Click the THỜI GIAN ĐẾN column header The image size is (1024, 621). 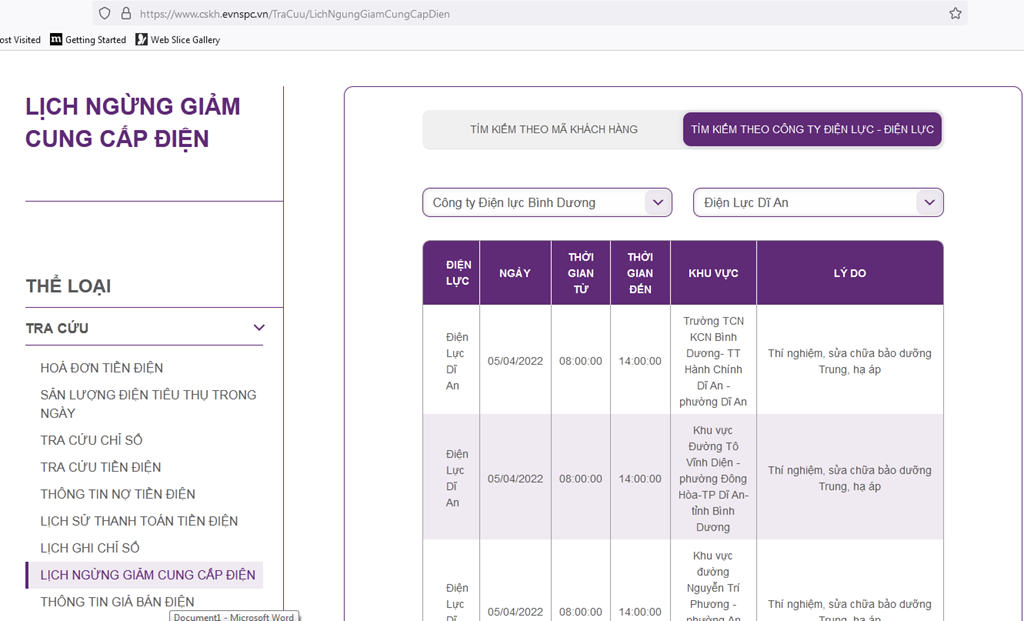tap(640, 273)
